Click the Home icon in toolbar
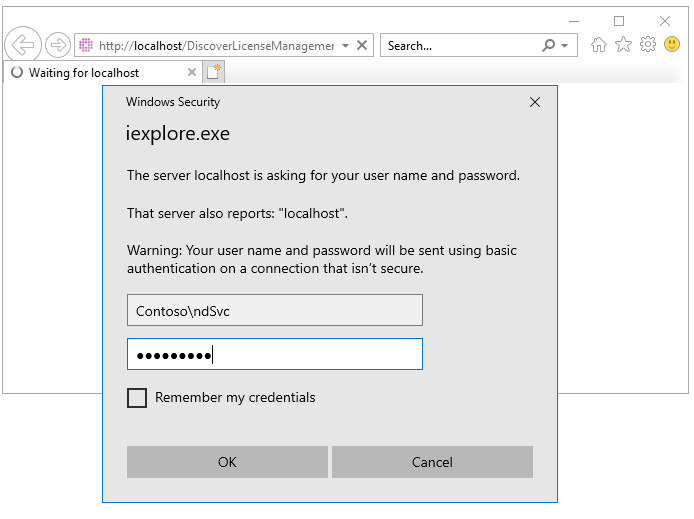 599,45
